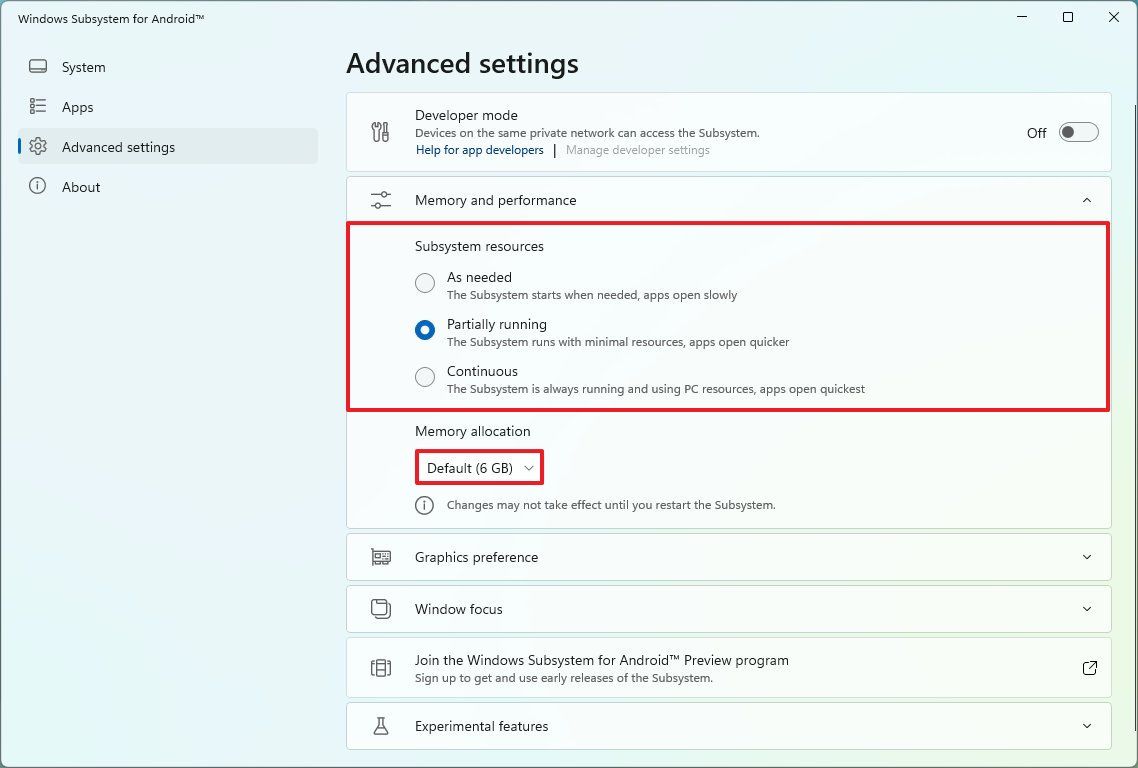Open the Memory allocation dropdown
1138x768 pixels.
coord(479,467)
